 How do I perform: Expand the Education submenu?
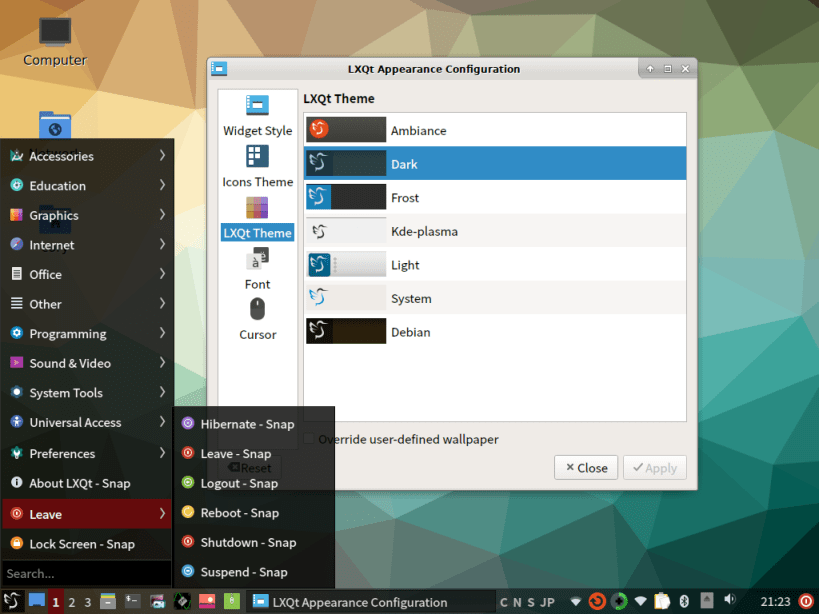[87, 185]
